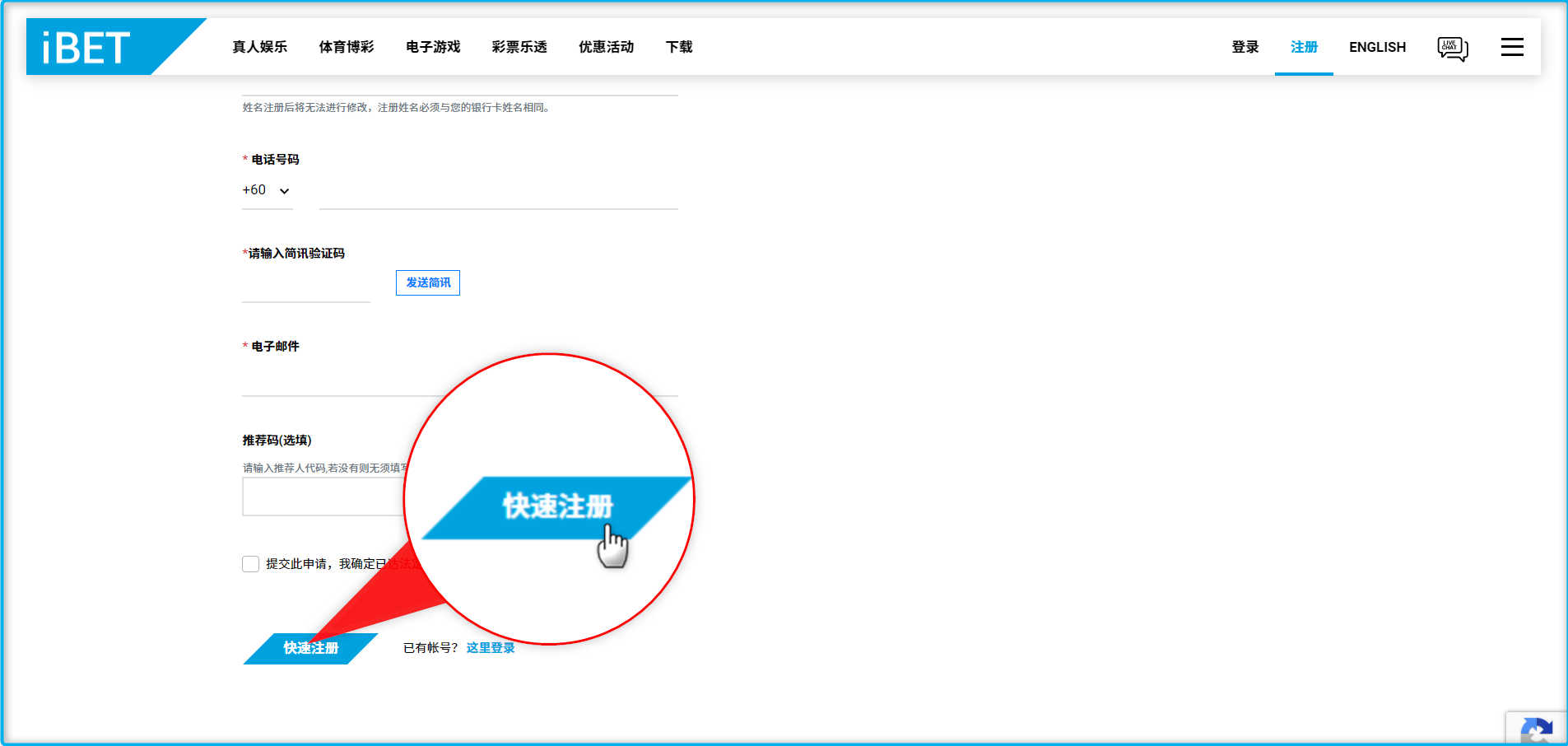Viewport: 1568px width, 746px height.
Task: Click the iBET logo
Action: point(82,46)
